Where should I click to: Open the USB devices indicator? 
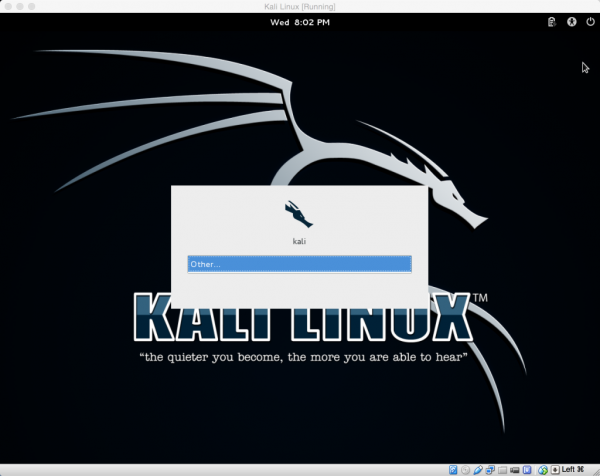[x=478, y=470]
